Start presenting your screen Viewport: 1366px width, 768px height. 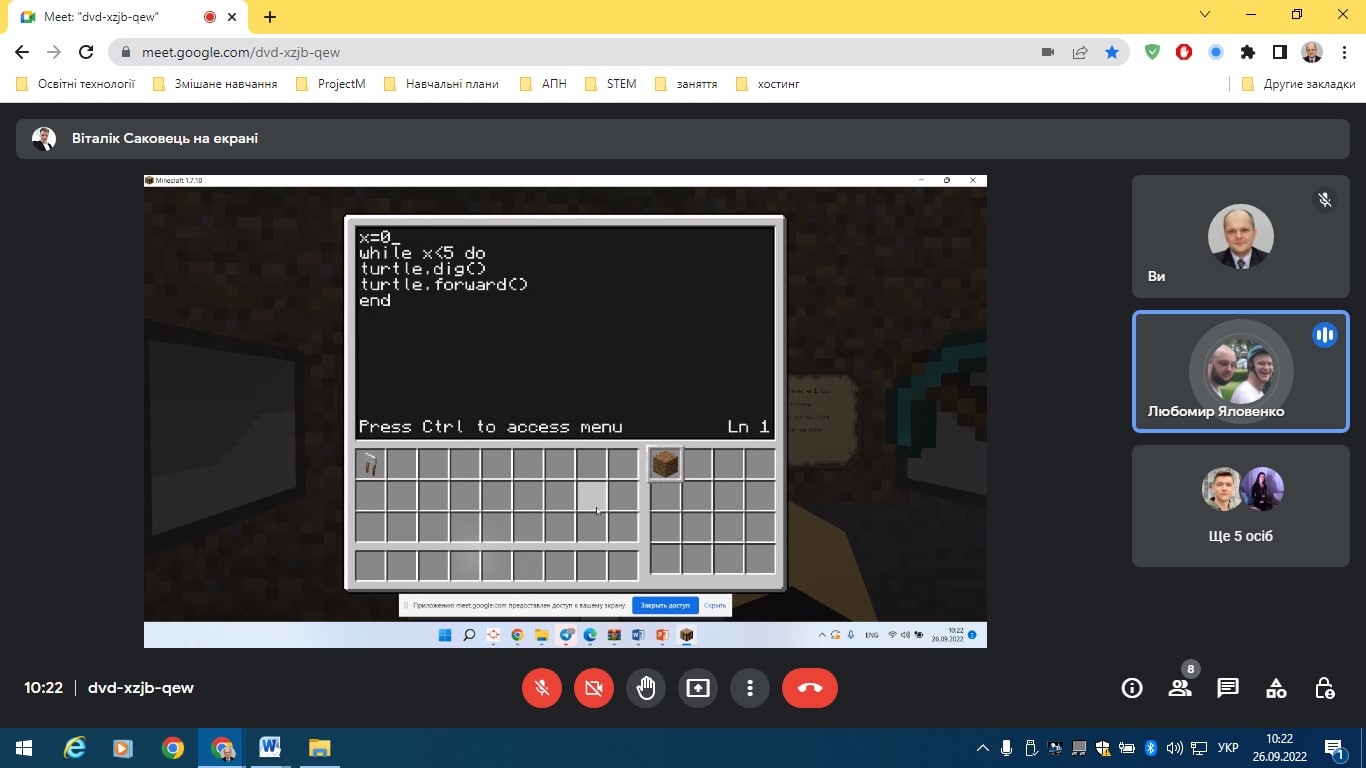[x=698, y=688]
